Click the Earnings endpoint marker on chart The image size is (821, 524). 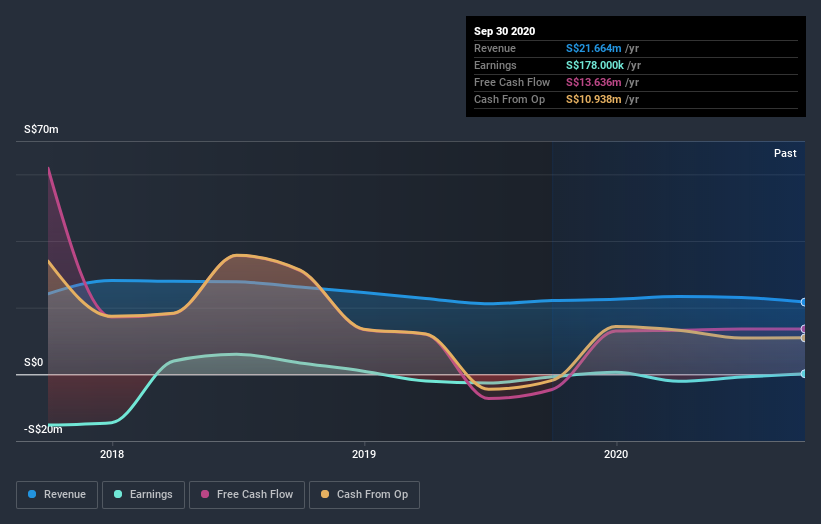coord(803,374)
